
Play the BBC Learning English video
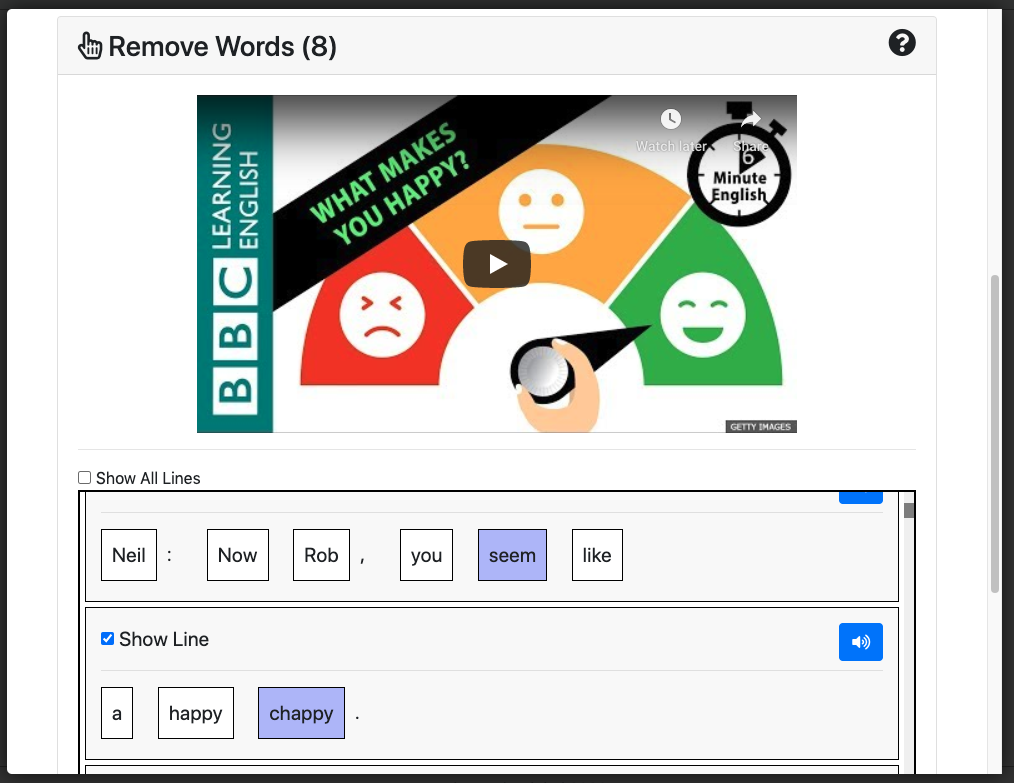pos(496,264)
